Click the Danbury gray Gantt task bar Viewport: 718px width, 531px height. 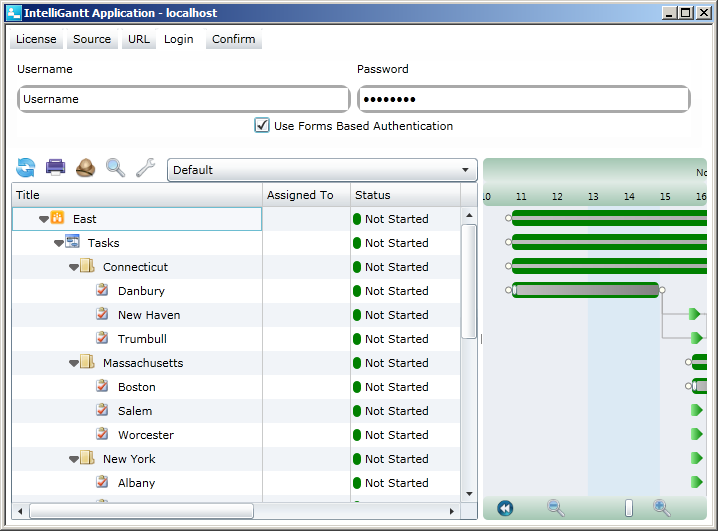586,290
